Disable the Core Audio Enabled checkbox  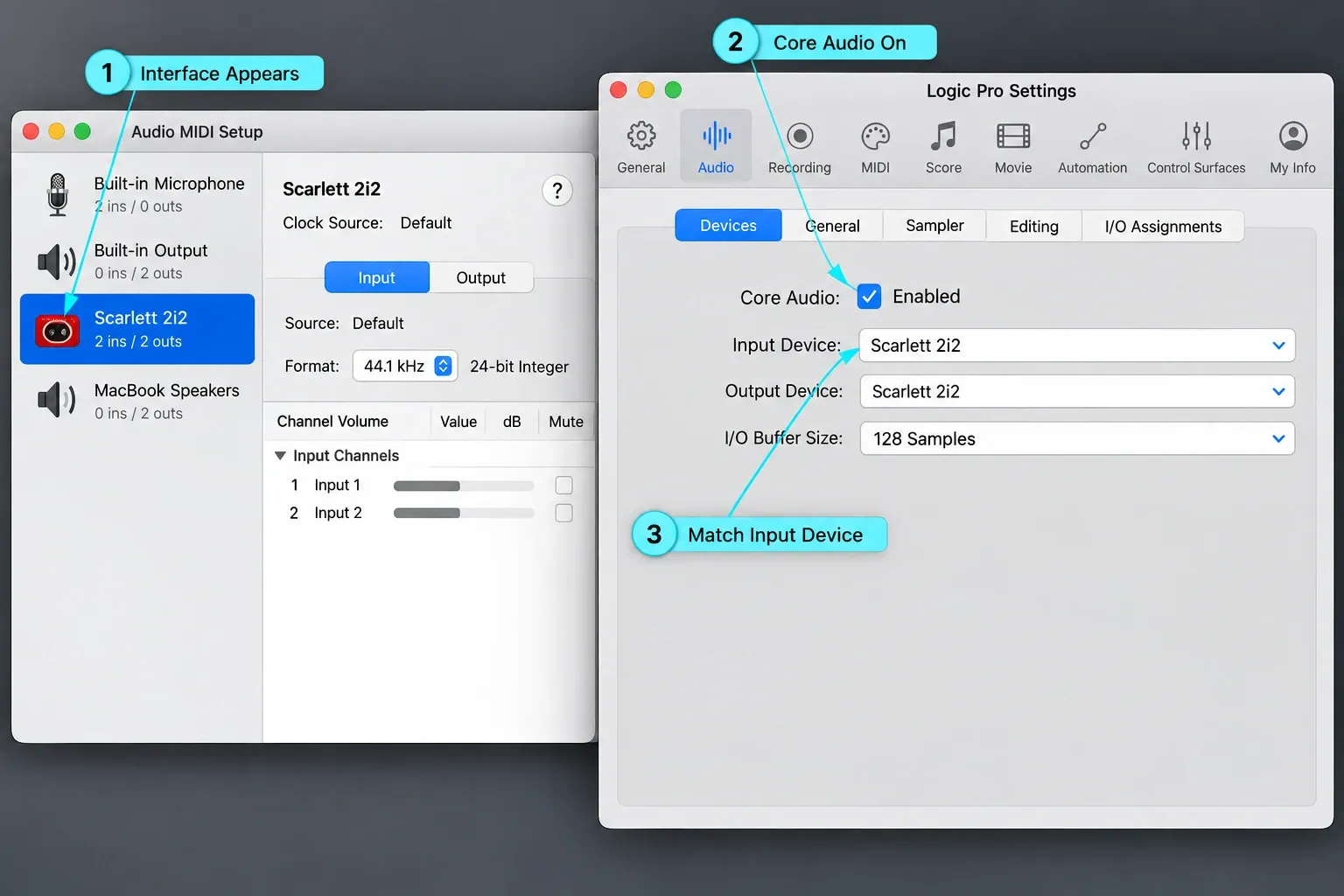coord(869,297)
